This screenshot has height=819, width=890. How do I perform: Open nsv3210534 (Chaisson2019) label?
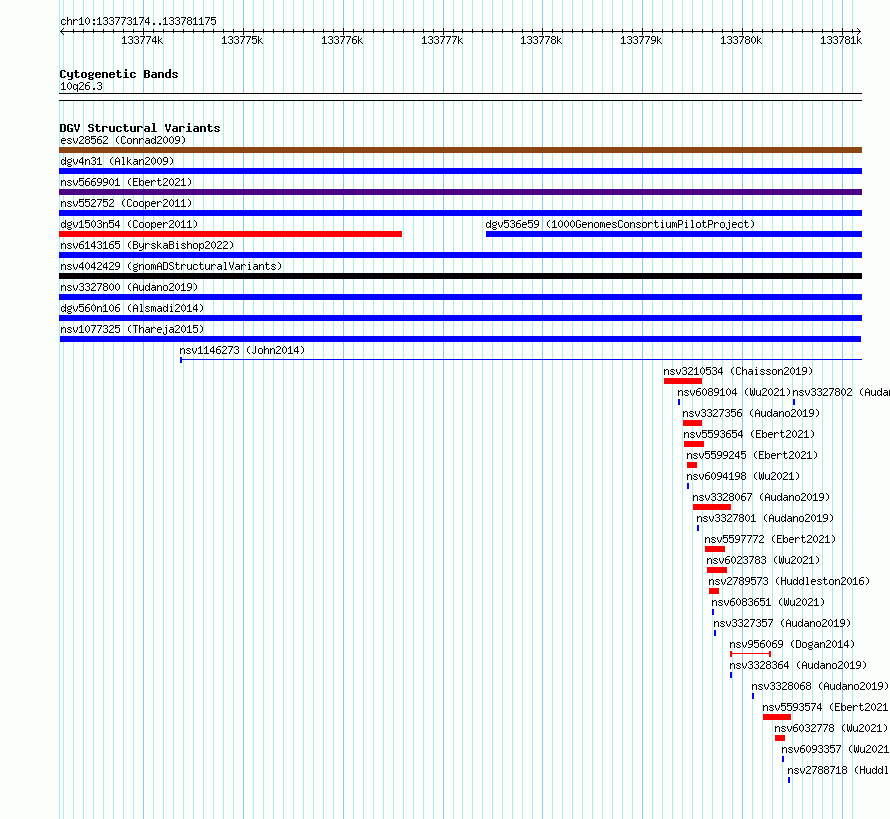(738, 371)
